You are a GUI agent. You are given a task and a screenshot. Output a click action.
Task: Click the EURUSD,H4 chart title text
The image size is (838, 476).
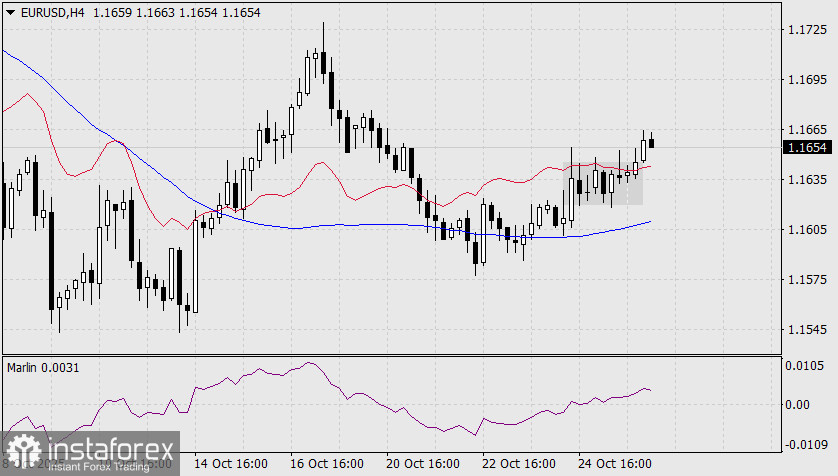click(52, 12)
